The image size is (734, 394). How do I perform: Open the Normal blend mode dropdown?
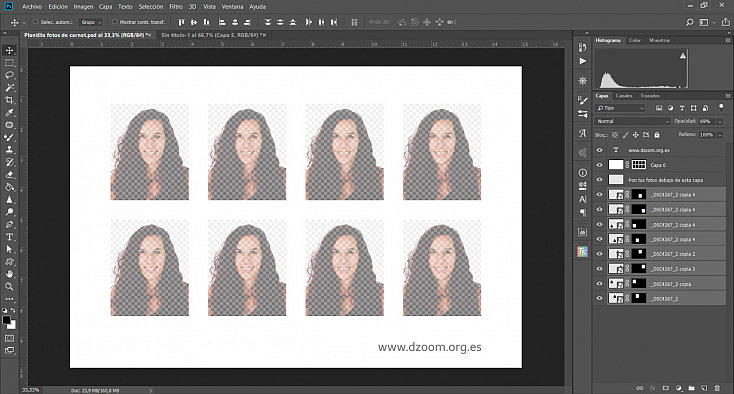tap(633, 121)
